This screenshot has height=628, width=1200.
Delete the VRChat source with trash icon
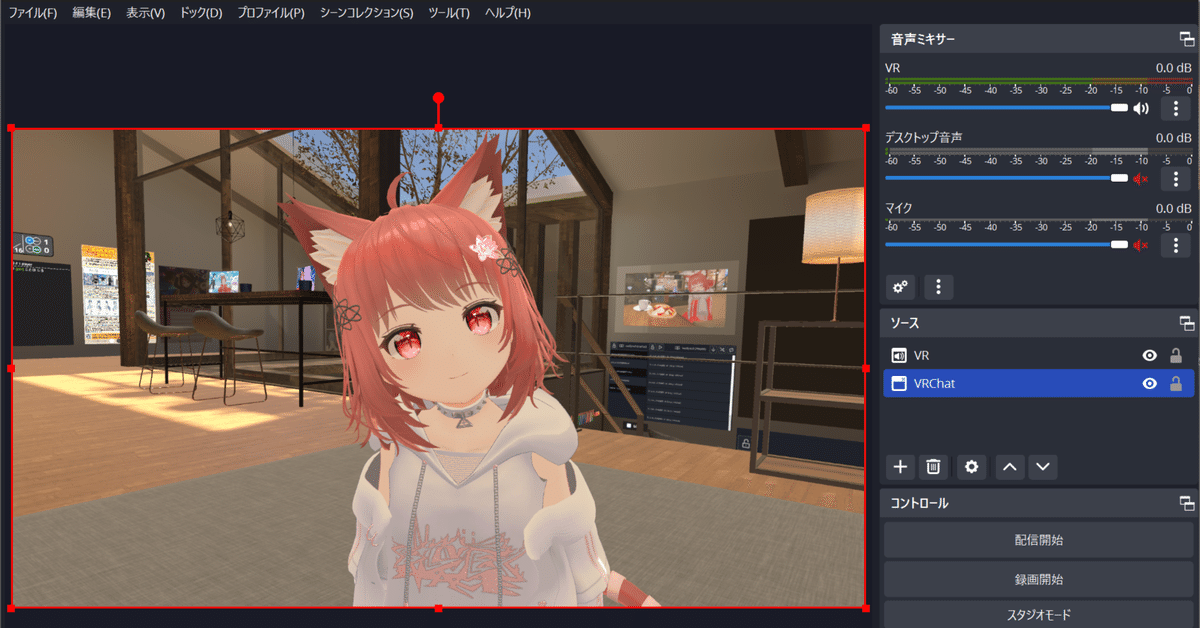(x=934, y=466)
